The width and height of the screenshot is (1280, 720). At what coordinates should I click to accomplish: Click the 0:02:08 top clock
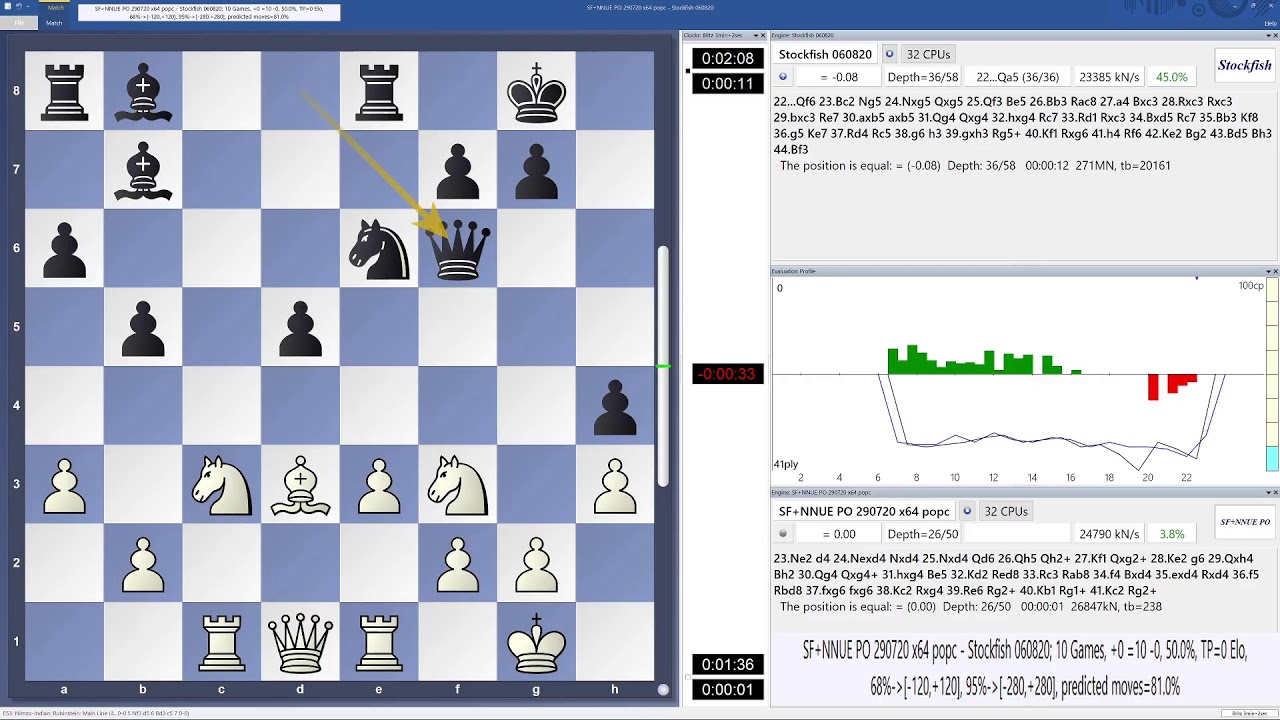click(727, 58)
